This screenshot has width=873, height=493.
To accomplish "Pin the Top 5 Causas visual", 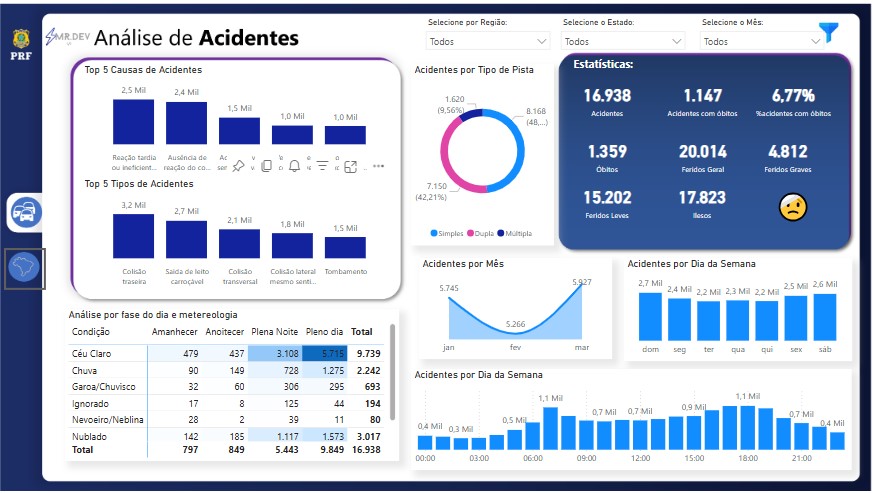I will (238, 165).
